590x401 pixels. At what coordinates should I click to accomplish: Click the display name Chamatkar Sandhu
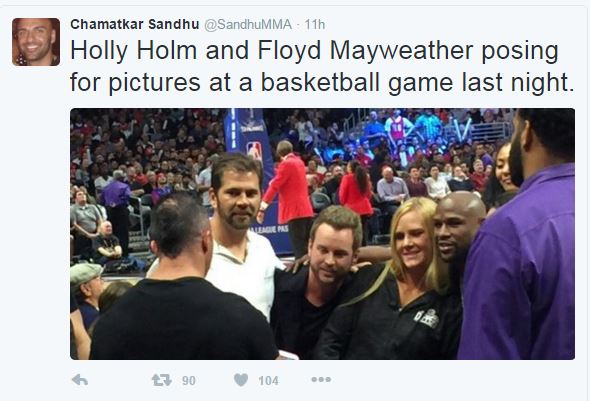tap(135, 24)
